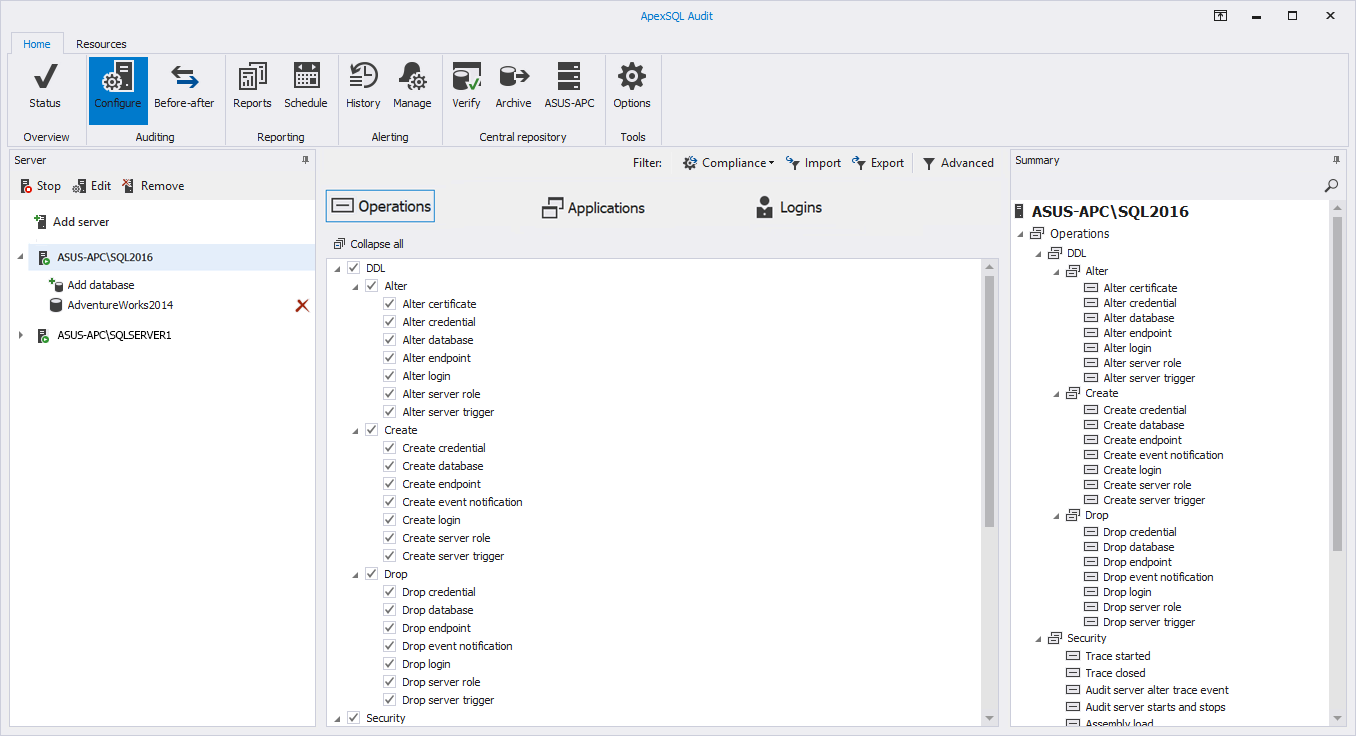Click Audit server starts and stops

[1155, 707]
